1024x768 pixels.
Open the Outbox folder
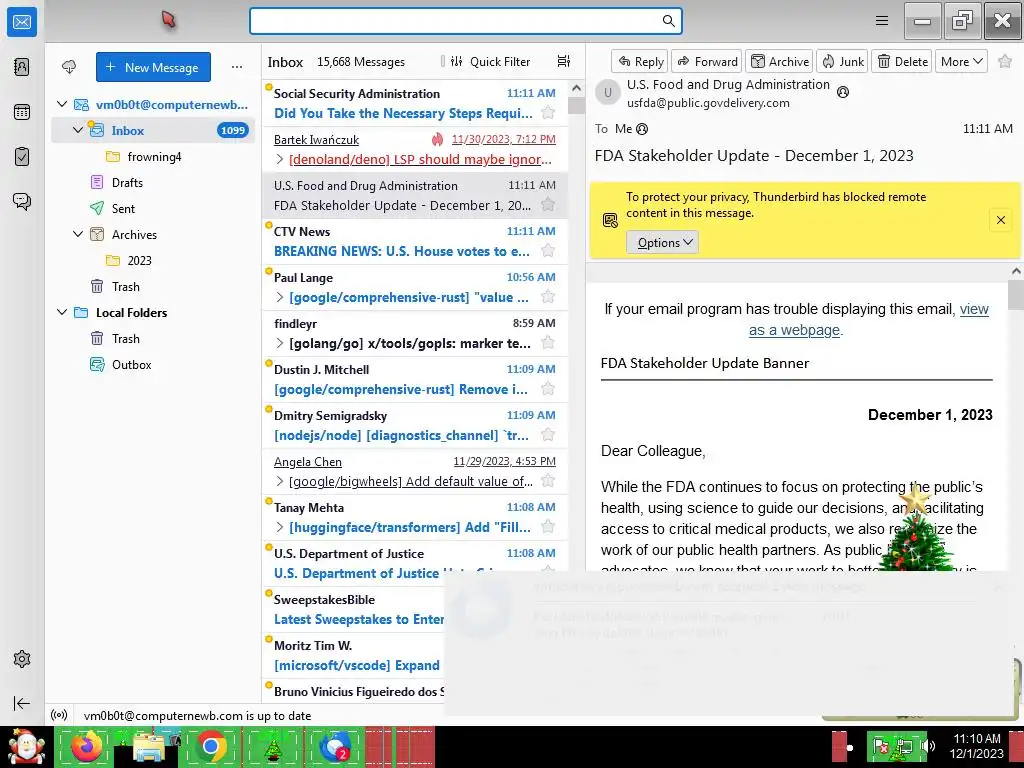click(x=131, y=364)
